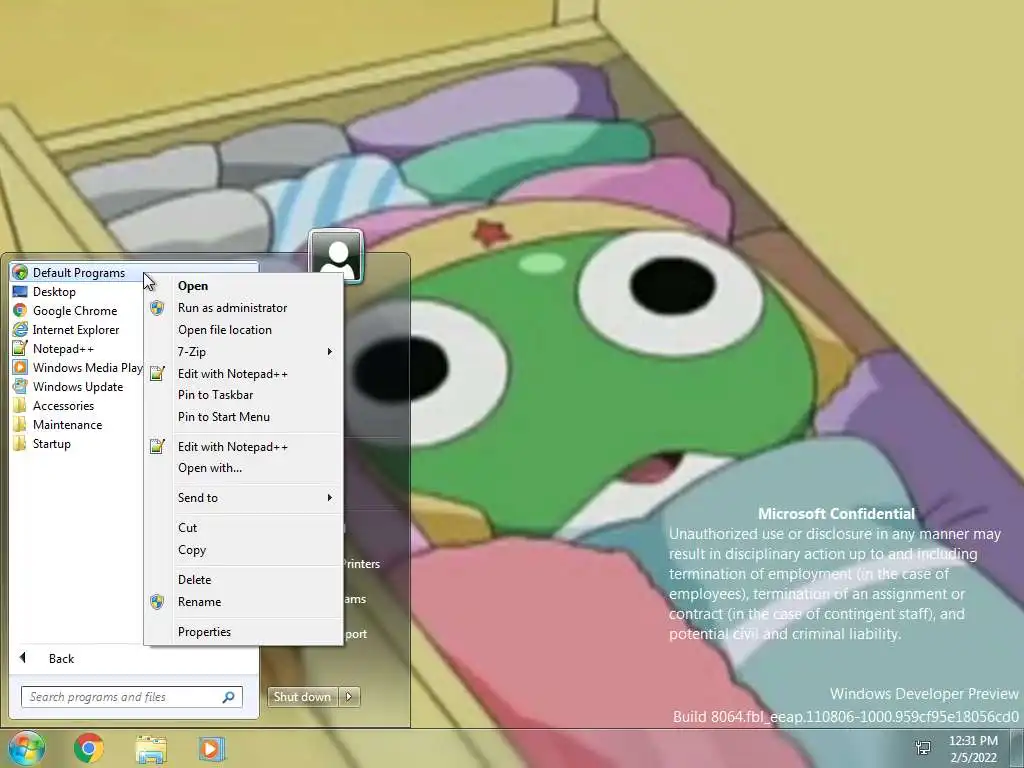
Task: Click the Windows Update icon in list
Action: coord(20,386)
